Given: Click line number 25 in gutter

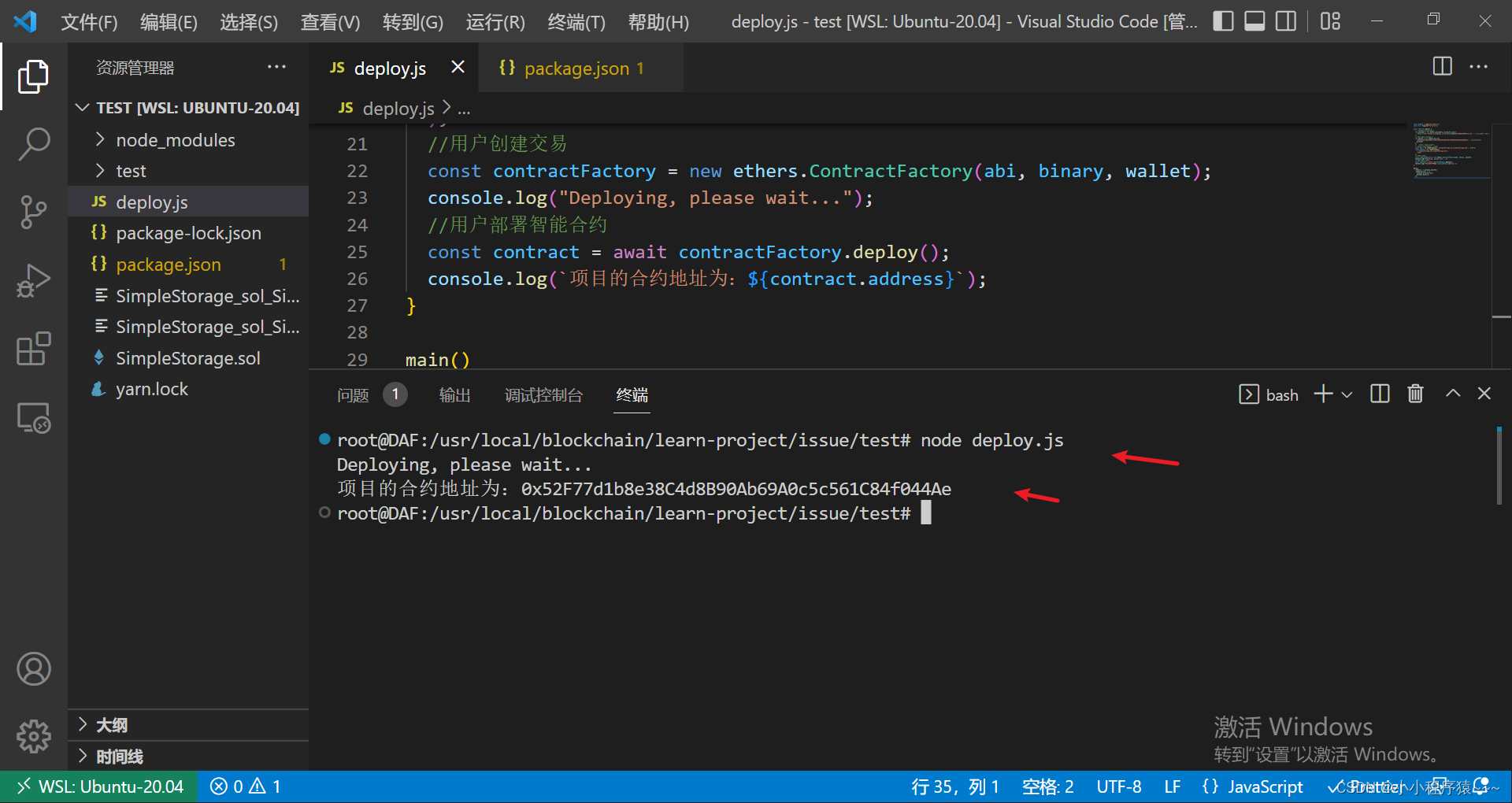Looking at the screenshot, I should tap(357, 252).
